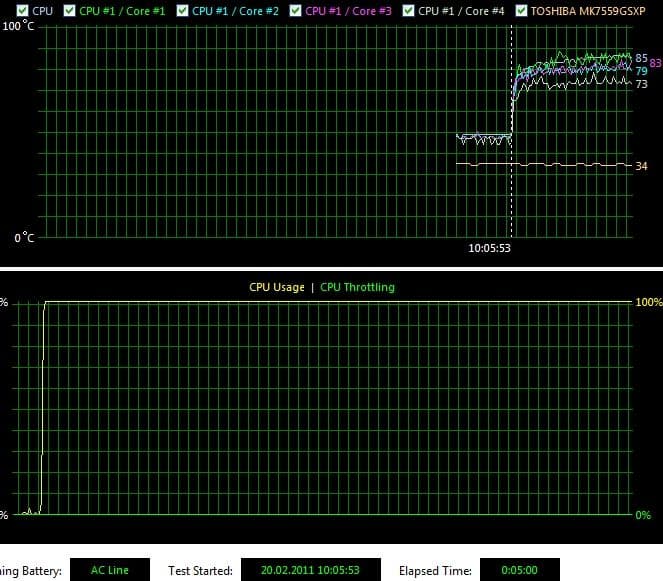663x581 pixels.
Task: Click the AC Line battery status field
Action: (110, 570)
